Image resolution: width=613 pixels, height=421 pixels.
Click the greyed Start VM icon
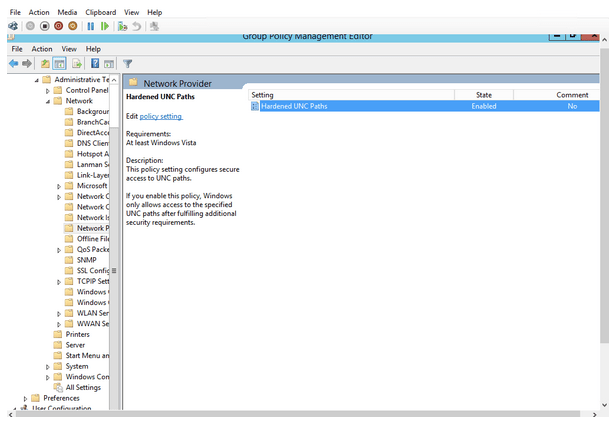click(30, 26)
